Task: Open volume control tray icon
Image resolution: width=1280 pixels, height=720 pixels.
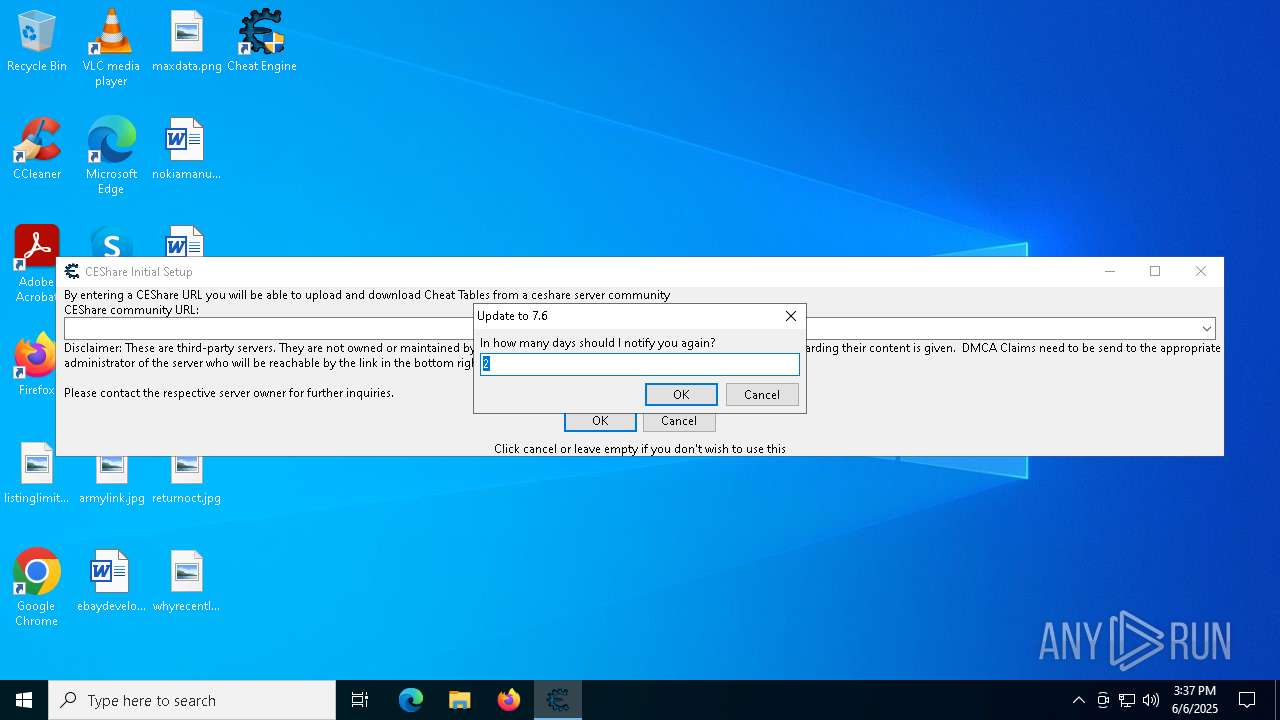Action: coord(1151,700)
